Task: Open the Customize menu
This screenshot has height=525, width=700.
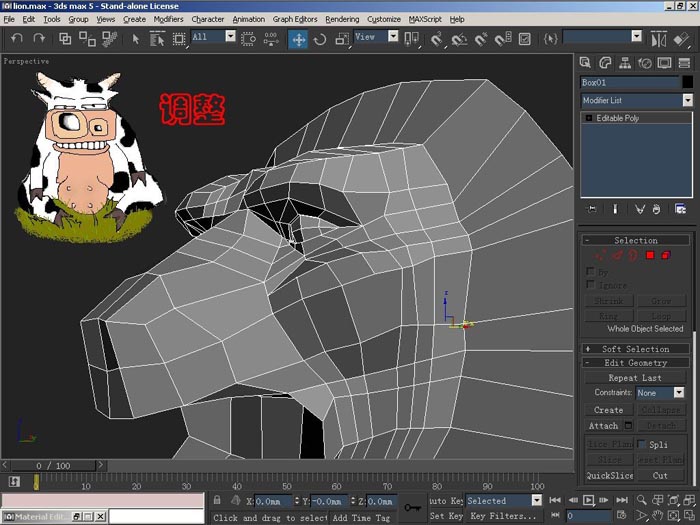Action: coord(383,19)
